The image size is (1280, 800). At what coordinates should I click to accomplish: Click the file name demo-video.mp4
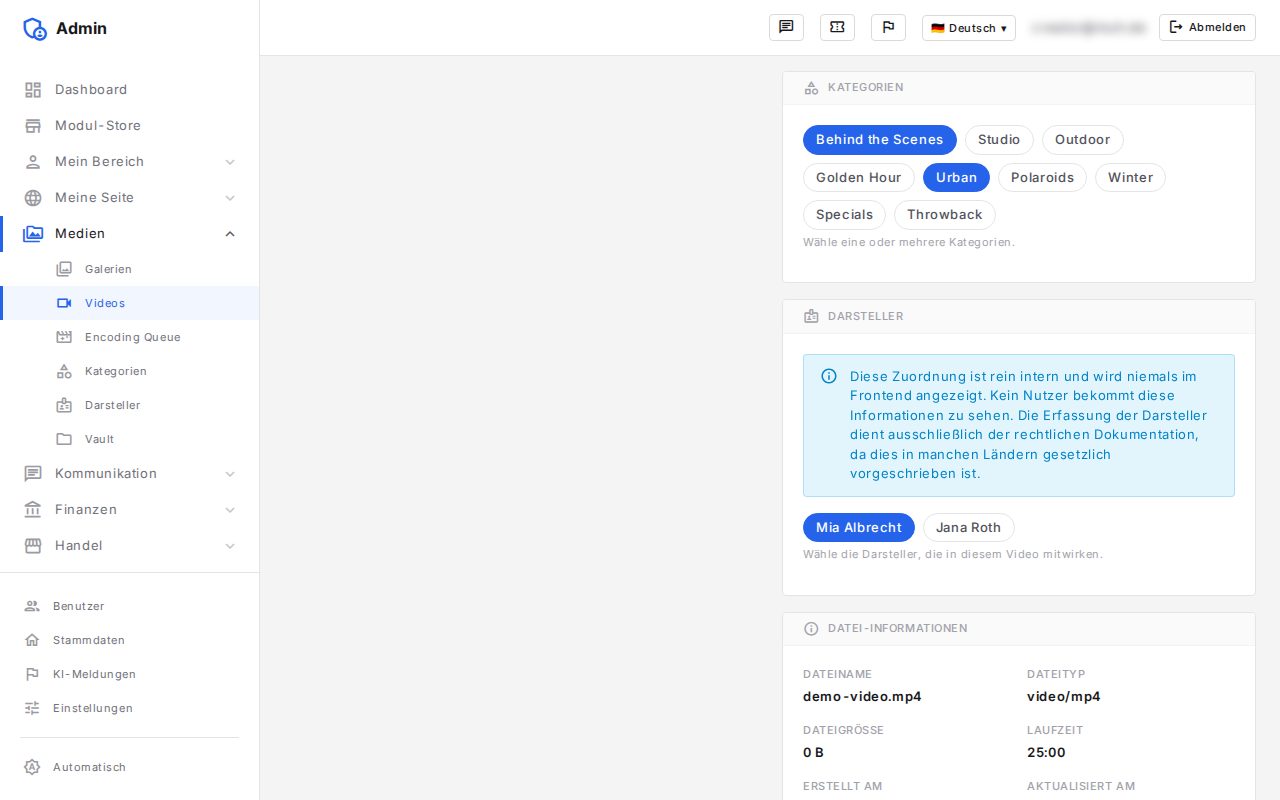coord(862,696)
